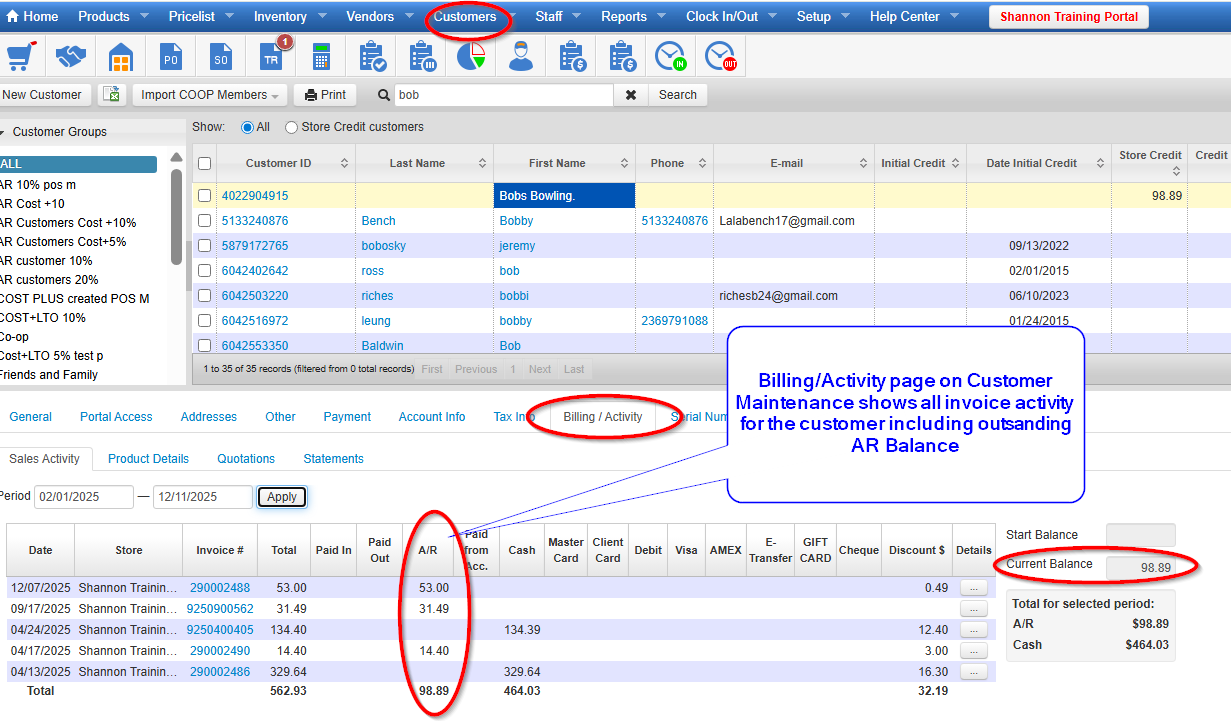
Task: Sort by Customer ID column arrows
Action: tap(344, 163)
